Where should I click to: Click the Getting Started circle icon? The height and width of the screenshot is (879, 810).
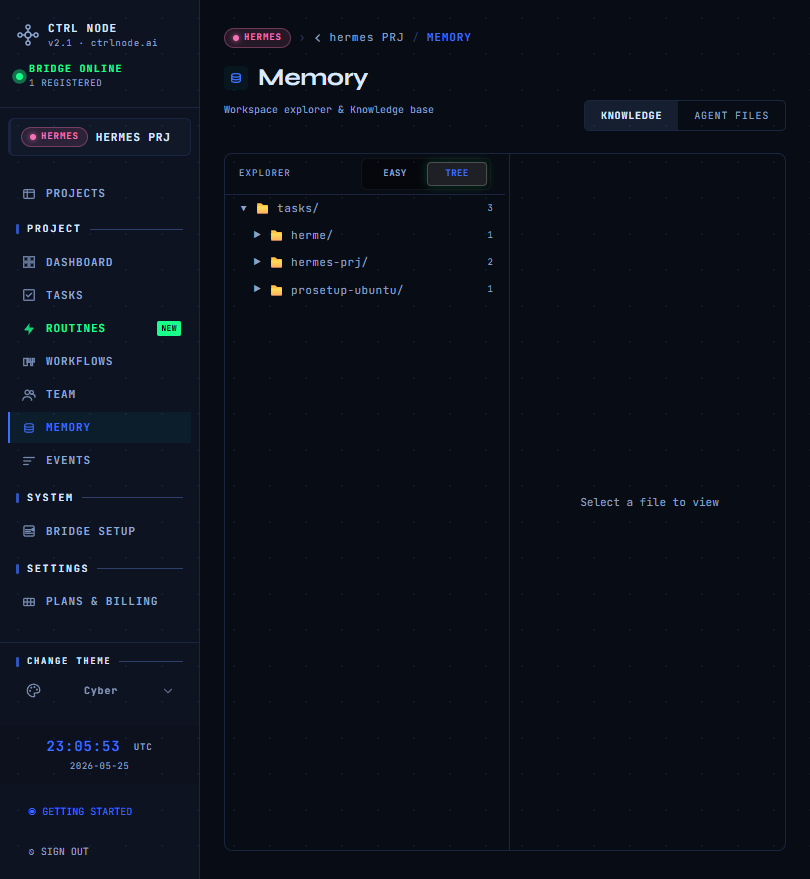pos(32,811)
